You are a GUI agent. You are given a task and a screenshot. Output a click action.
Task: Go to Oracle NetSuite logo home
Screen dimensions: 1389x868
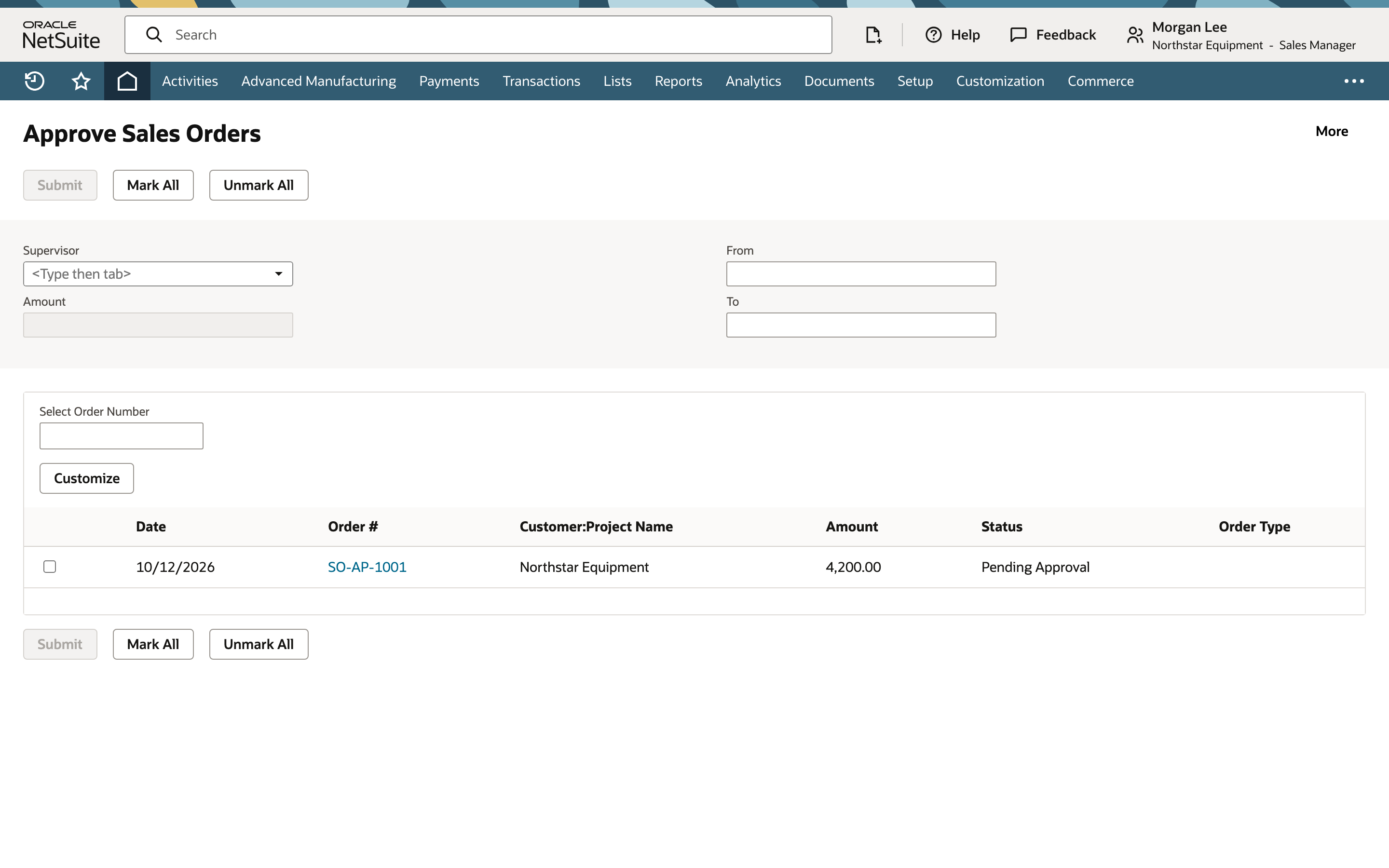click(x=61, y=35)
